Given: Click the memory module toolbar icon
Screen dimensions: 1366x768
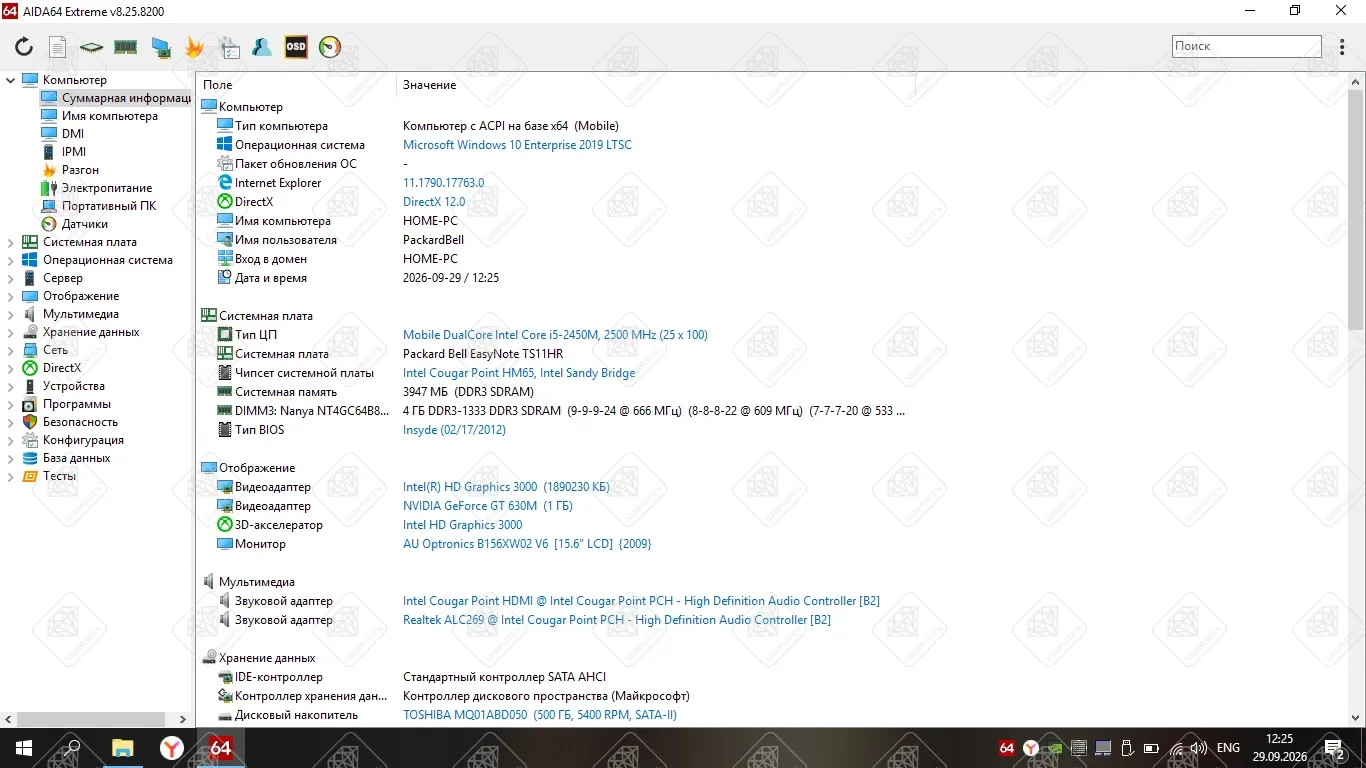Looking at the screenshot, I should [x=125, y=47].
